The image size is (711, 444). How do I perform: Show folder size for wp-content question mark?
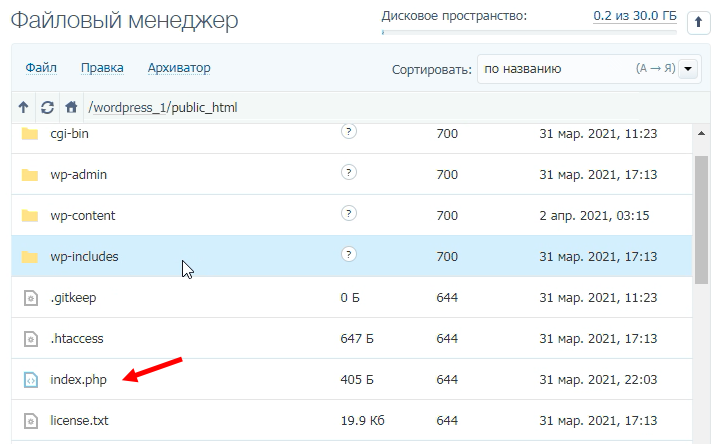(x=348, y=213)
